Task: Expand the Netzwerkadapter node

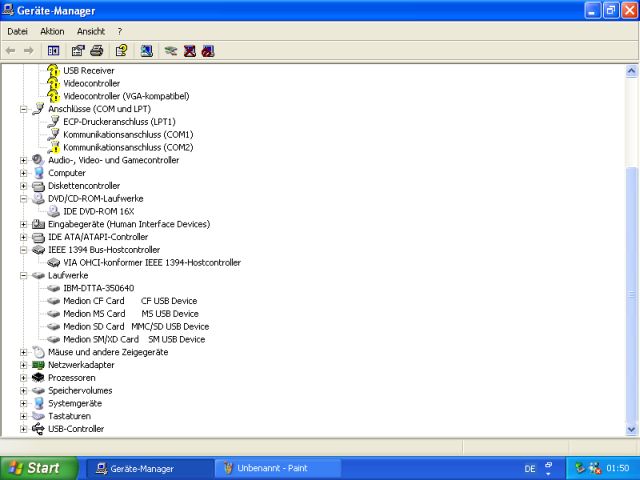Action: click(24, 365)
